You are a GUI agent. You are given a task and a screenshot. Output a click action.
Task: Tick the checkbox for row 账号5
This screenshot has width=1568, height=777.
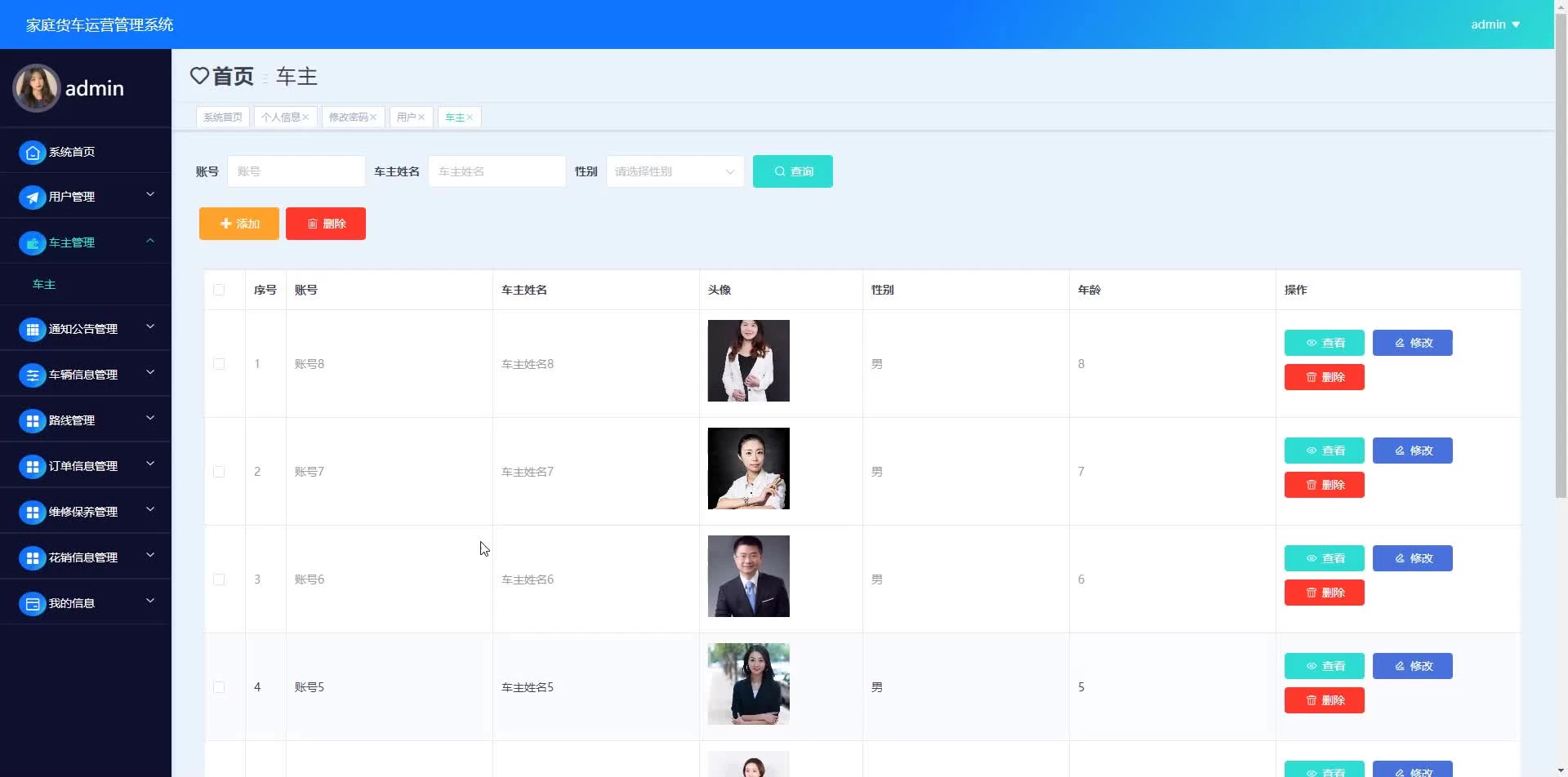pyautogui.click(x=219, y=687)
